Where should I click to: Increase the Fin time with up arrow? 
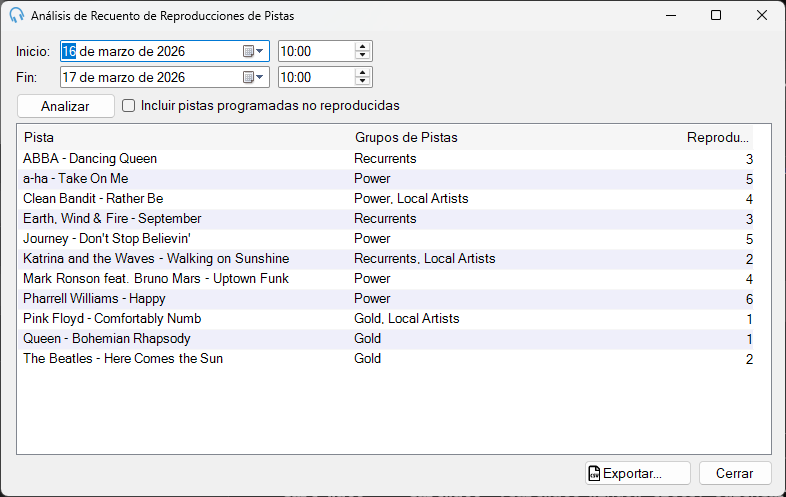click(362, 73)
